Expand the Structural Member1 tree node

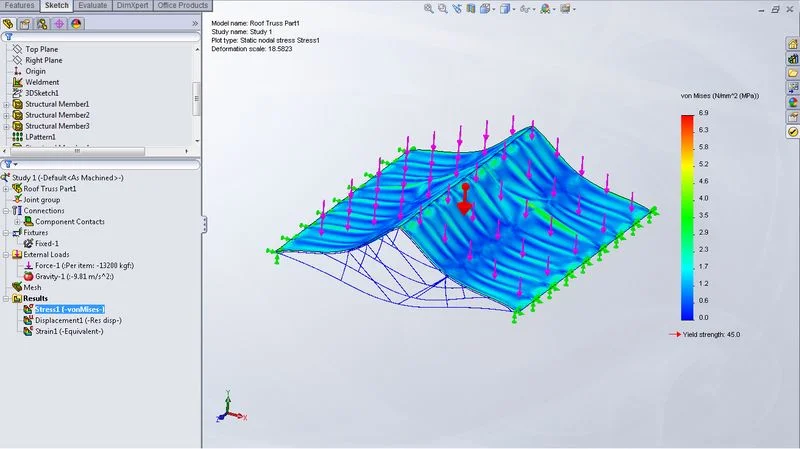(x=7, y=104)
